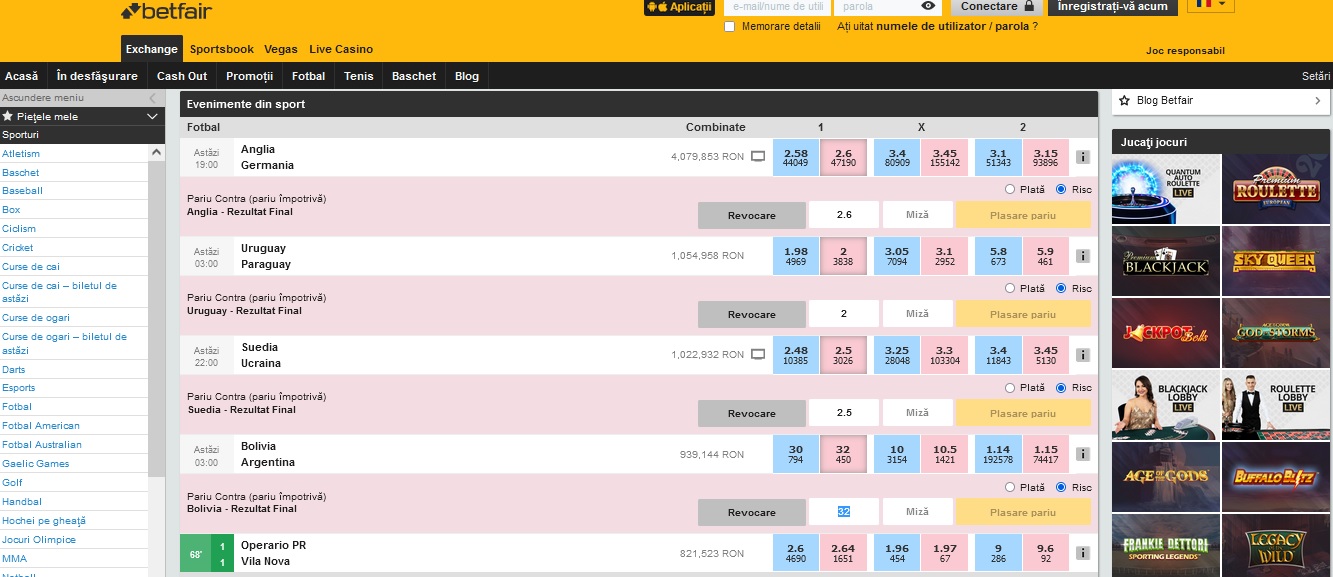The width and height of the screenshot is (1333, 577).
Task: Launch the Sky Queen game
Action: [1276, 261]
